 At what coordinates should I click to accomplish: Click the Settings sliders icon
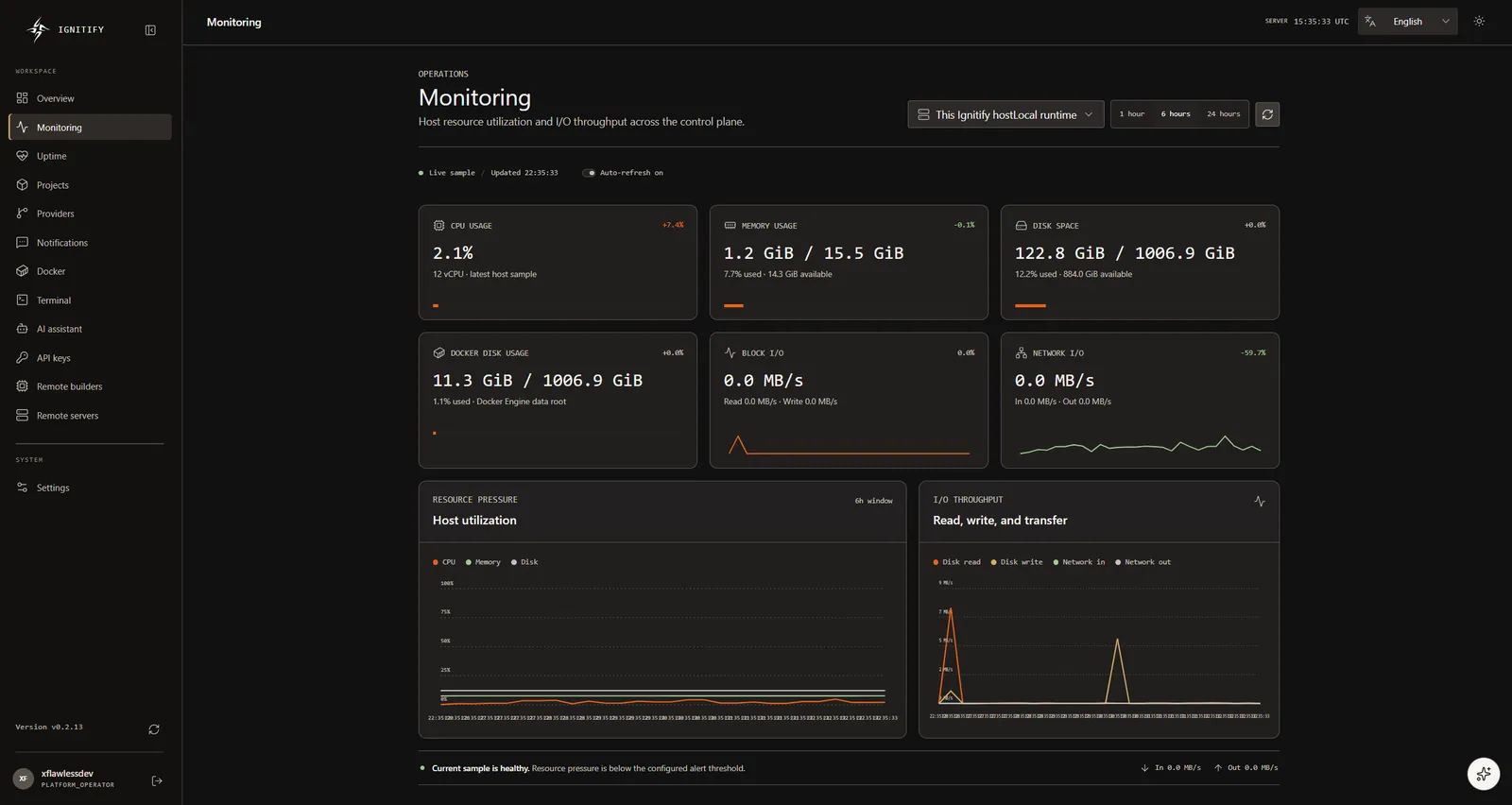click(23, 488)
